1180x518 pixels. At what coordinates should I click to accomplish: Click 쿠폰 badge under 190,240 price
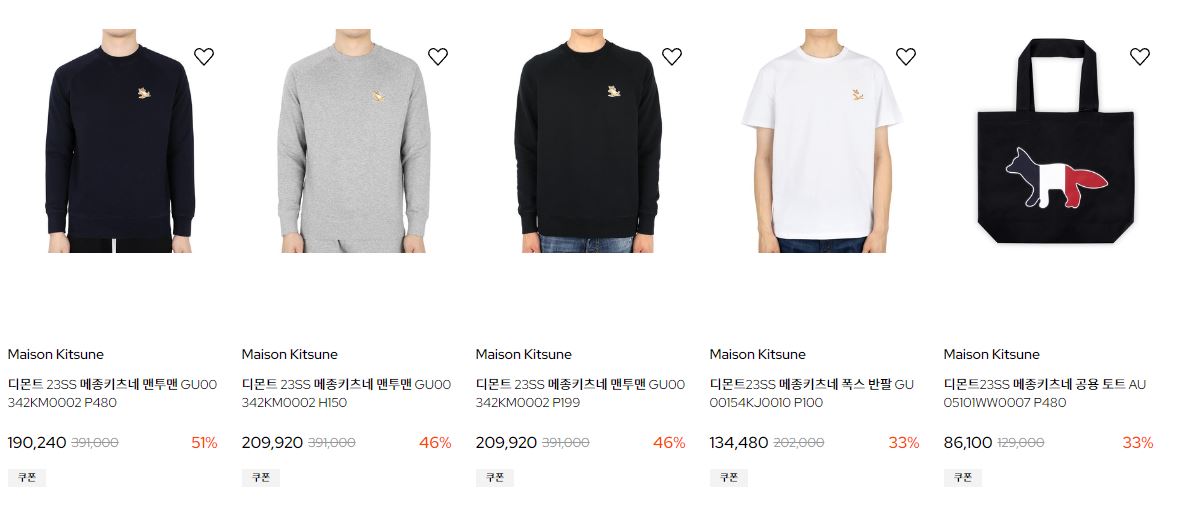[x=27, y=477]
